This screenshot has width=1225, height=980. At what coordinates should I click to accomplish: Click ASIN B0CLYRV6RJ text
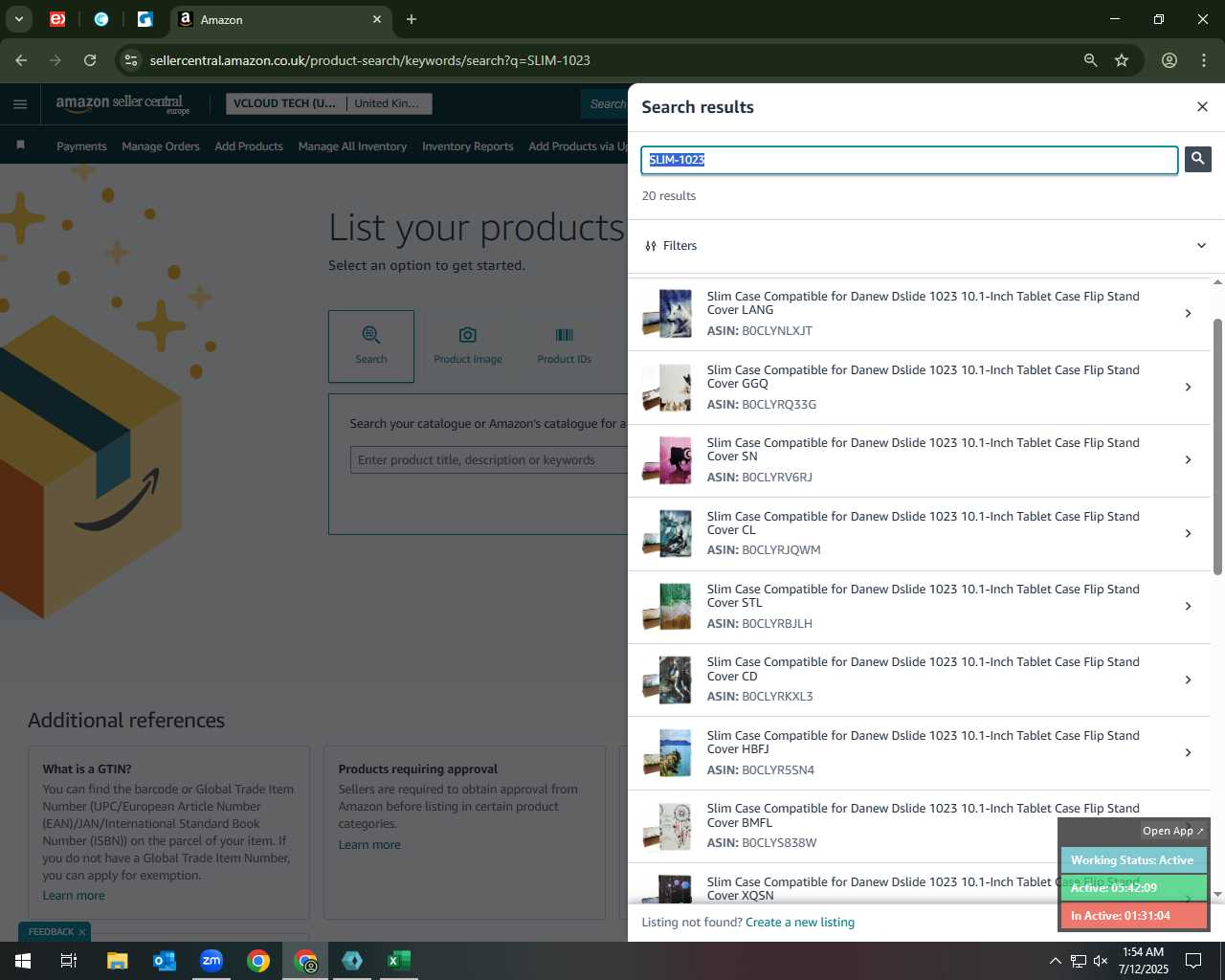click(759, 478)
